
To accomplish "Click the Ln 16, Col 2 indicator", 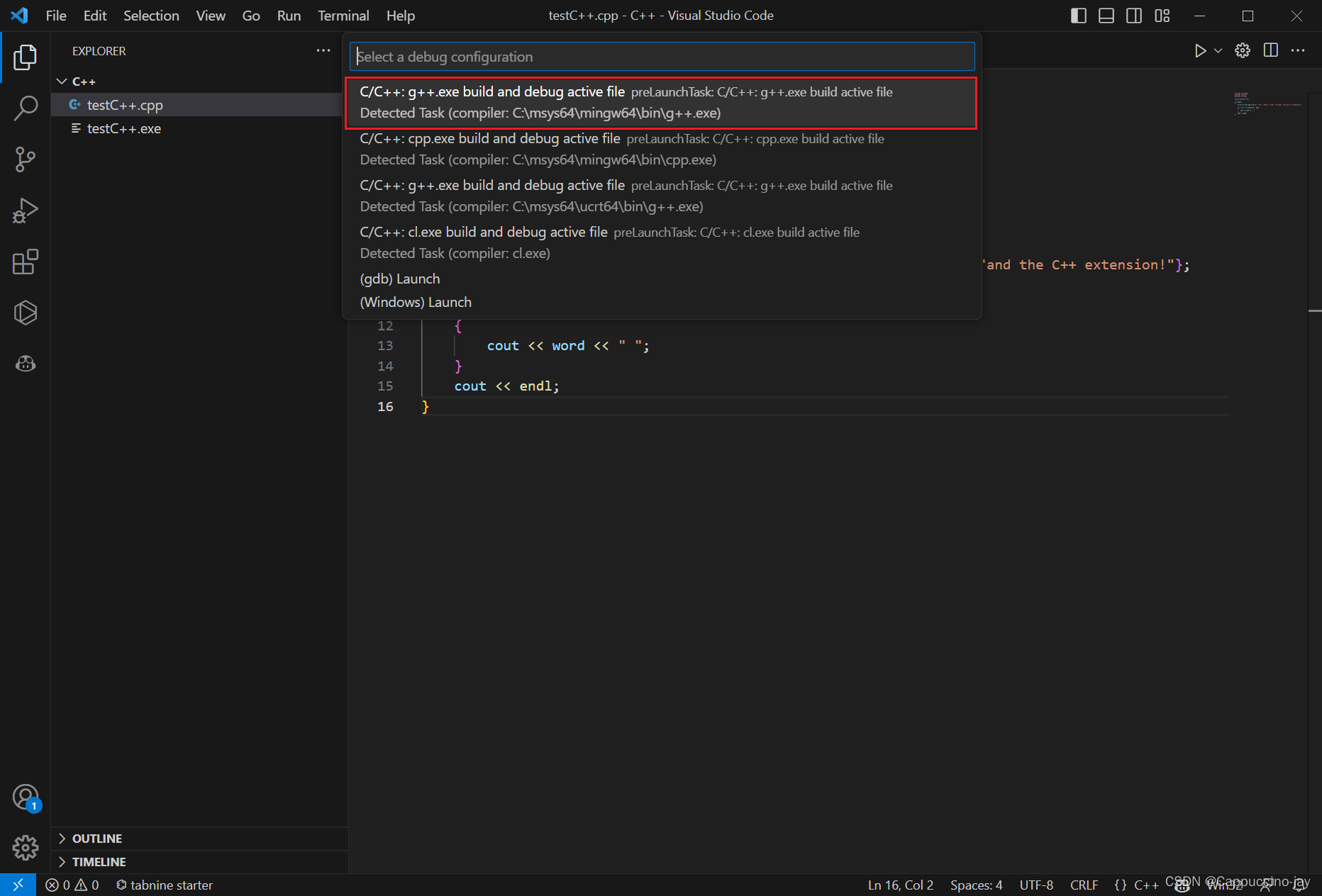I will [x=901, y=885].
